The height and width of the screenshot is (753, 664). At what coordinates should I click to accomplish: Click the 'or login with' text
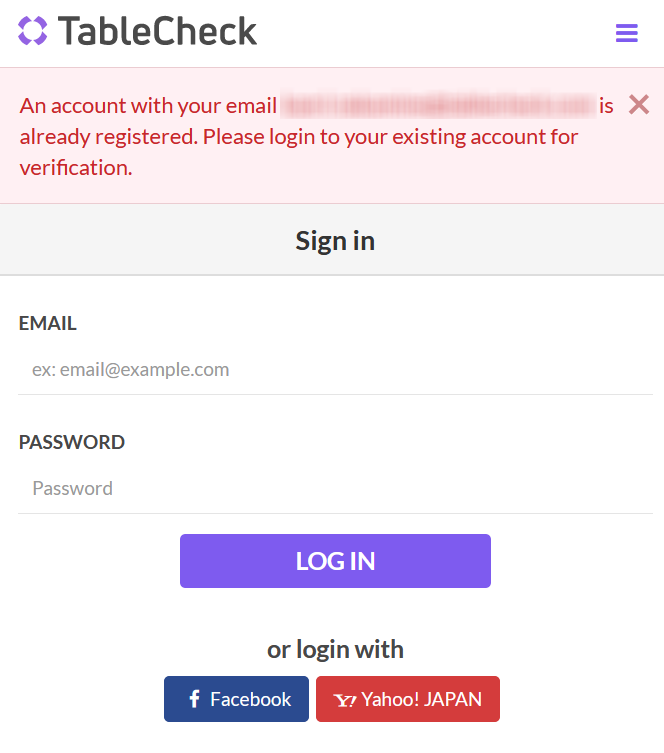tap(335, 649)
